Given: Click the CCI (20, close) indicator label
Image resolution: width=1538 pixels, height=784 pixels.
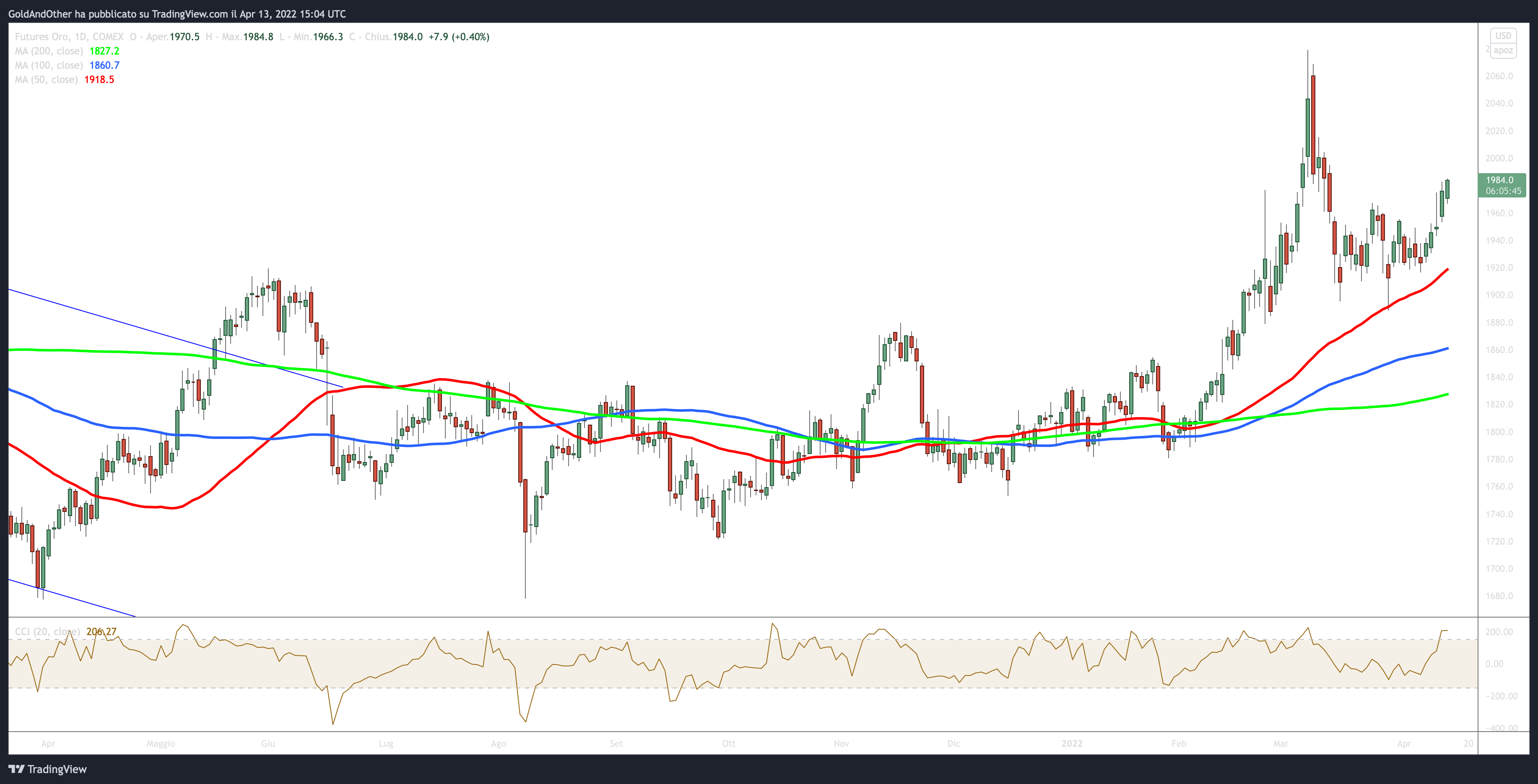Looking at the screenshot, I should (47, 632).
